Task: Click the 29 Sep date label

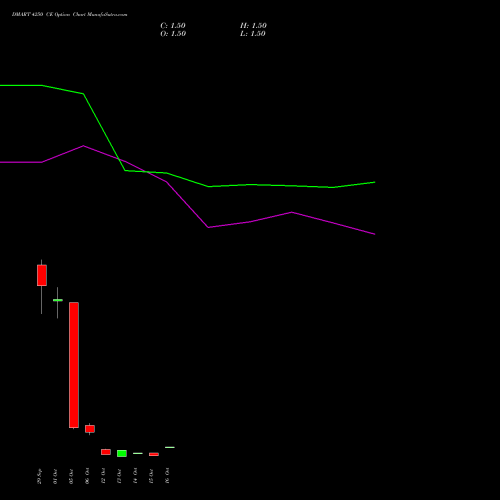Action: (x=39, y=476)
